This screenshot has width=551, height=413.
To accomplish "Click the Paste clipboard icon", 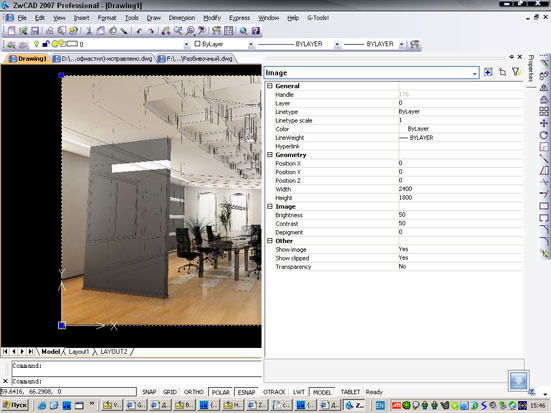I will [112, 31].
